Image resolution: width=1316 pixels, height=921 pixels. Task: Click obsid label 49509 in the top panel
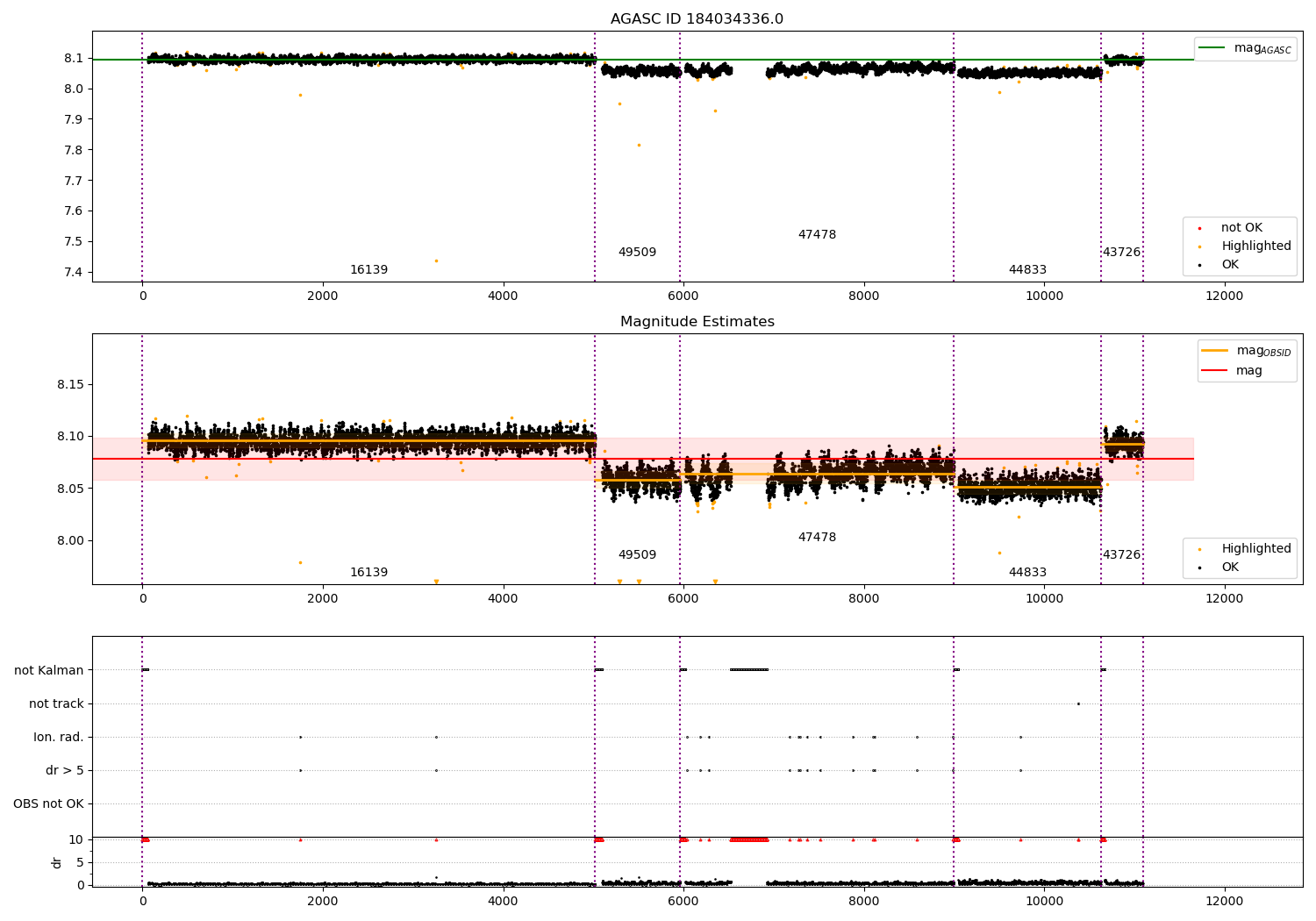point(637,252)
